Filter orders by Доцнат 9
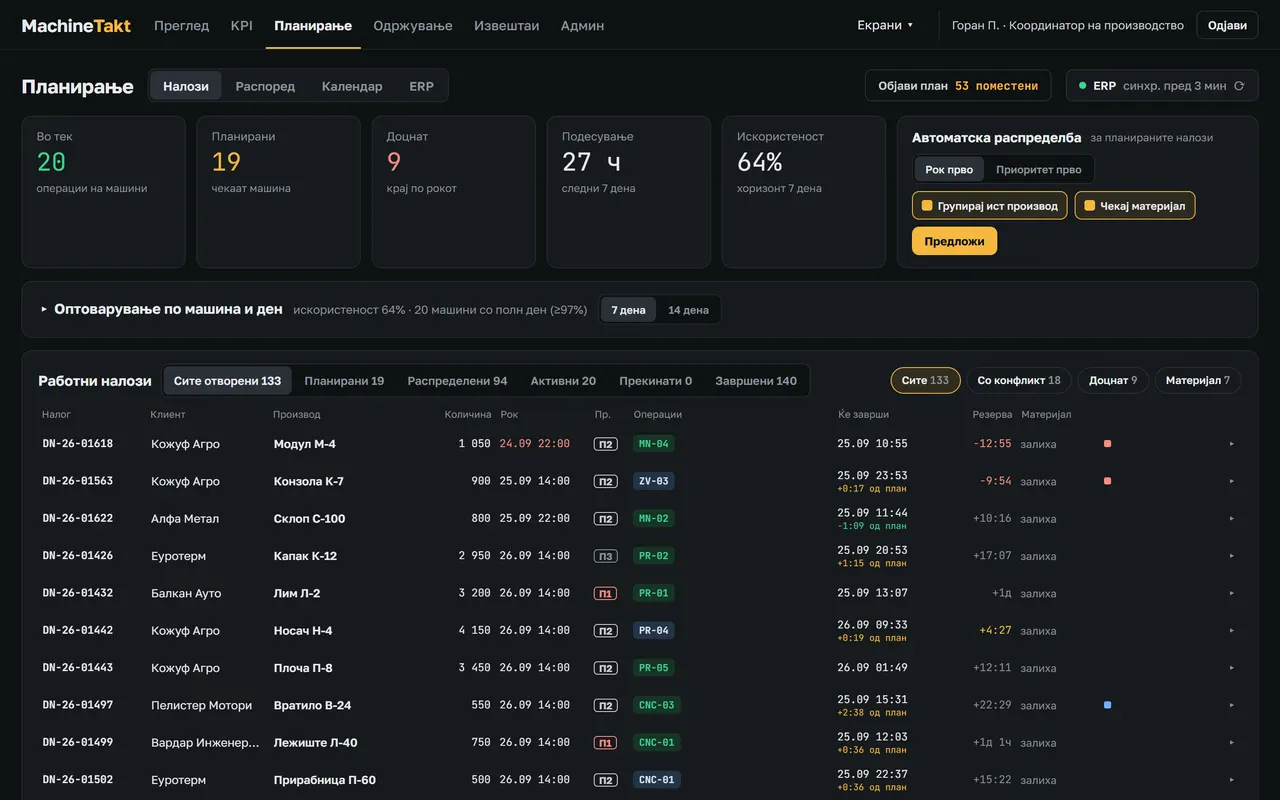 pyautogui.click(x=1113, y=381)
